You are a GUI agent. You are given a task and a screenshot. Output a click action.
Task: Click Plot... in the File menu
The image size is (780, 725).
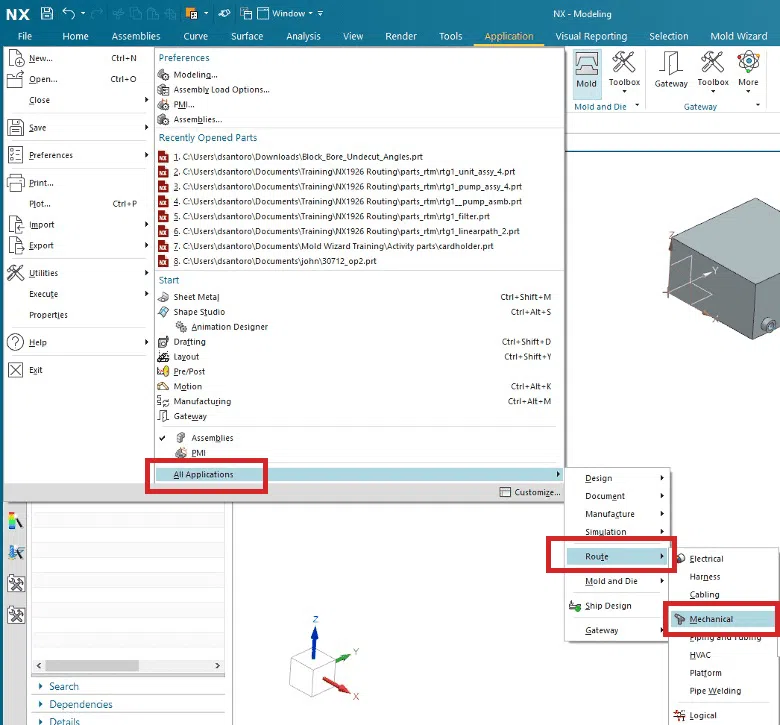(40, 204)
